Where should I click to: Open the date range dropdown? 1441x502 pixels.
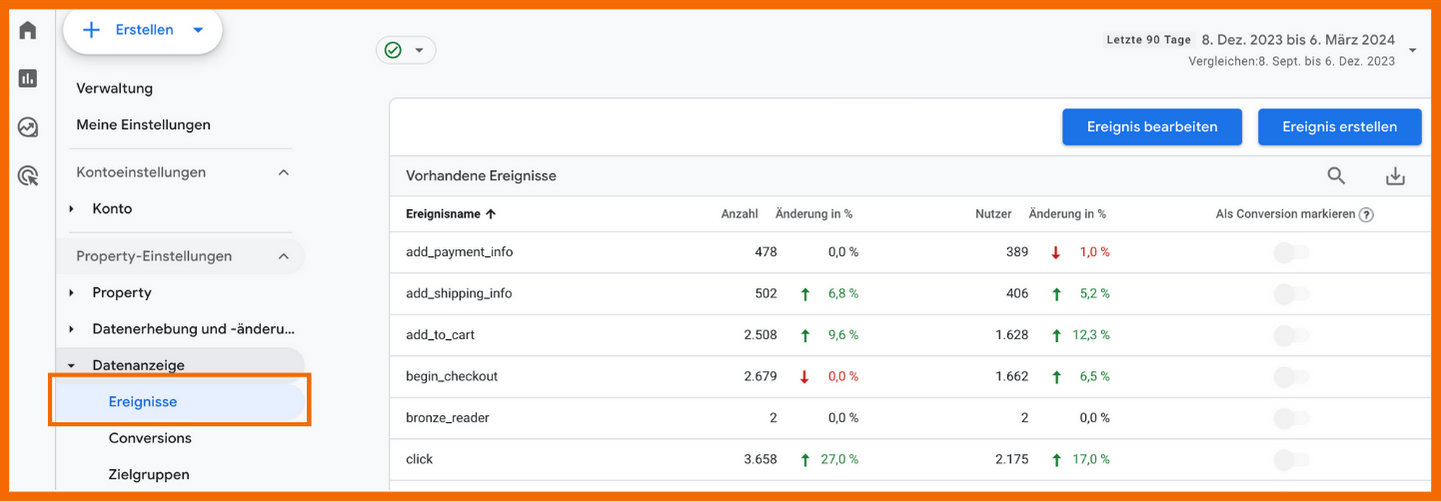1412,50
